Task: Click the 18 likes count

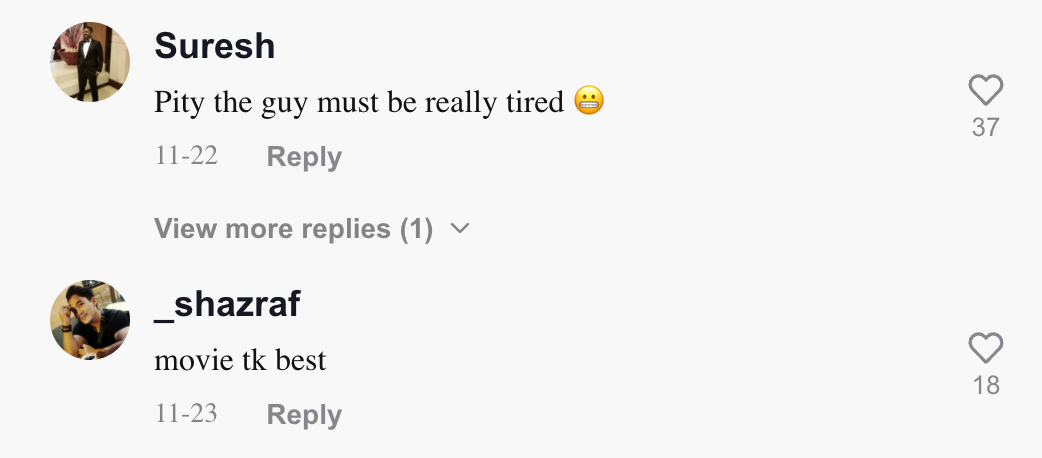Action: click(x=986, y=386)
